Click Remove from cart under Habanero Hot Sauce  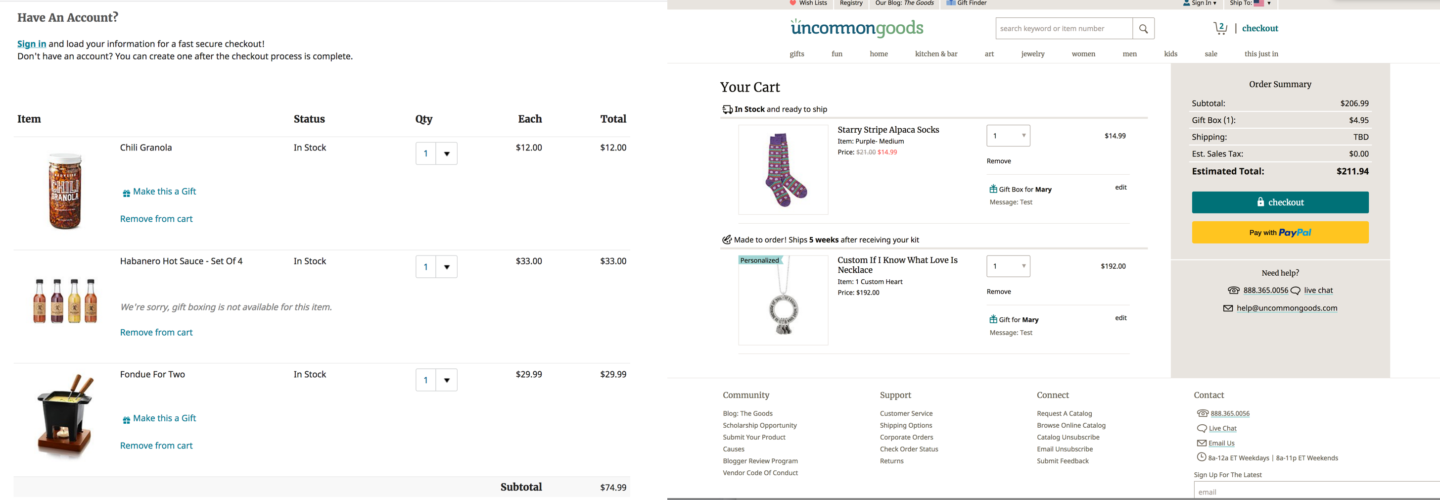(x=156, y=332)
